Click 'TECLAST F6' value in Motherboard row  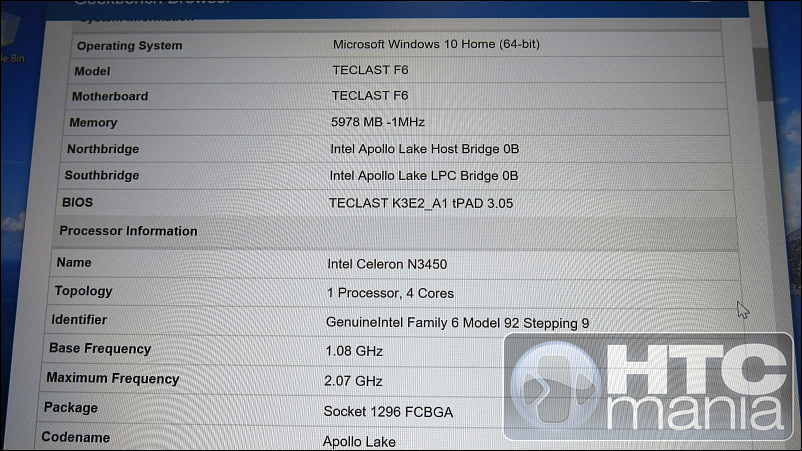point(370,96)
